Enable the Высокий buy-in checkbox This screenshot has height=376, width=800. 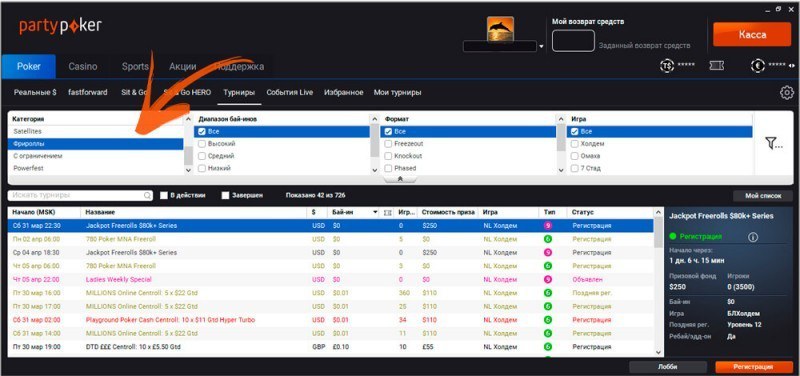(x=202, y=143)
